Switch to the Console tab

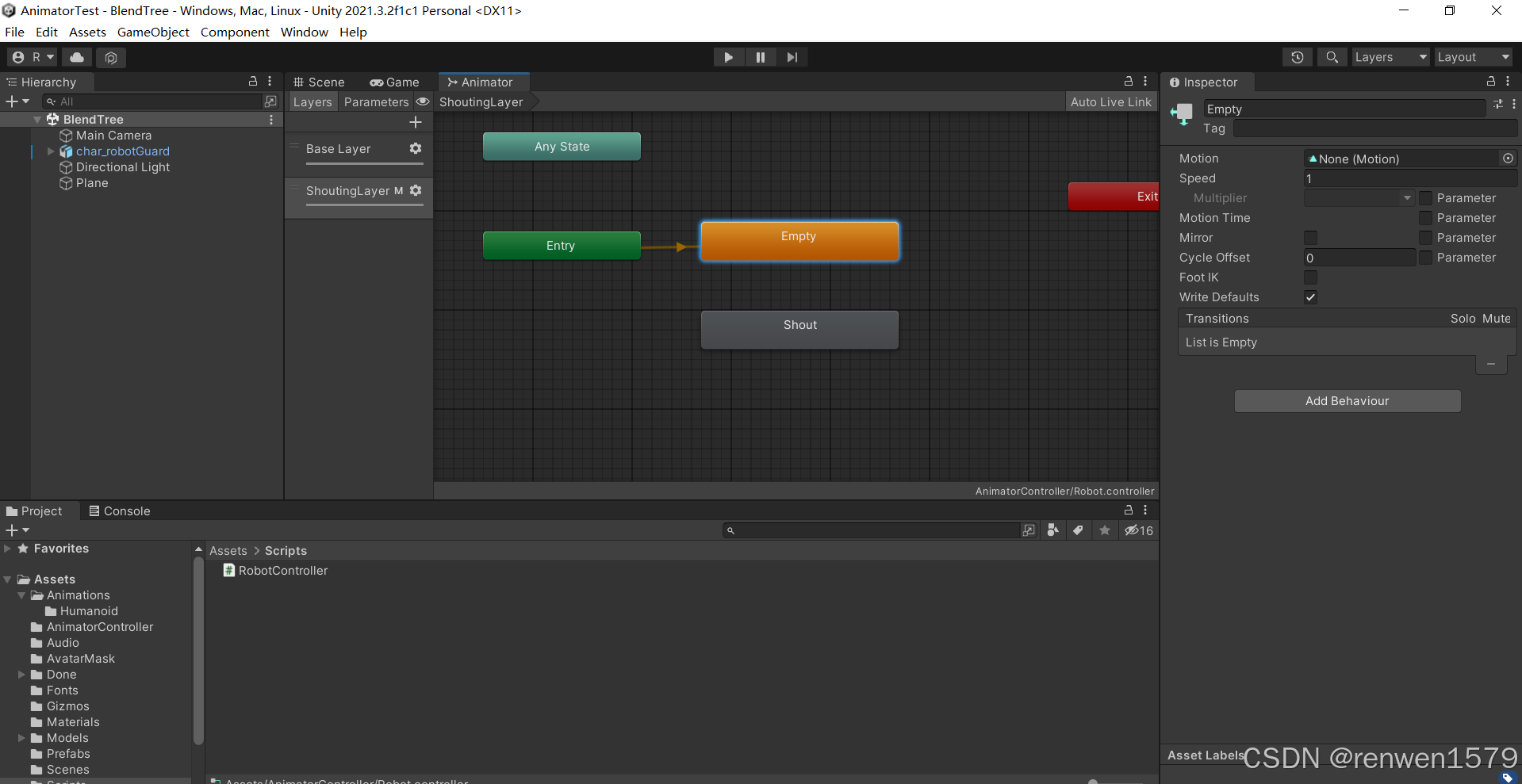[120, 511]
